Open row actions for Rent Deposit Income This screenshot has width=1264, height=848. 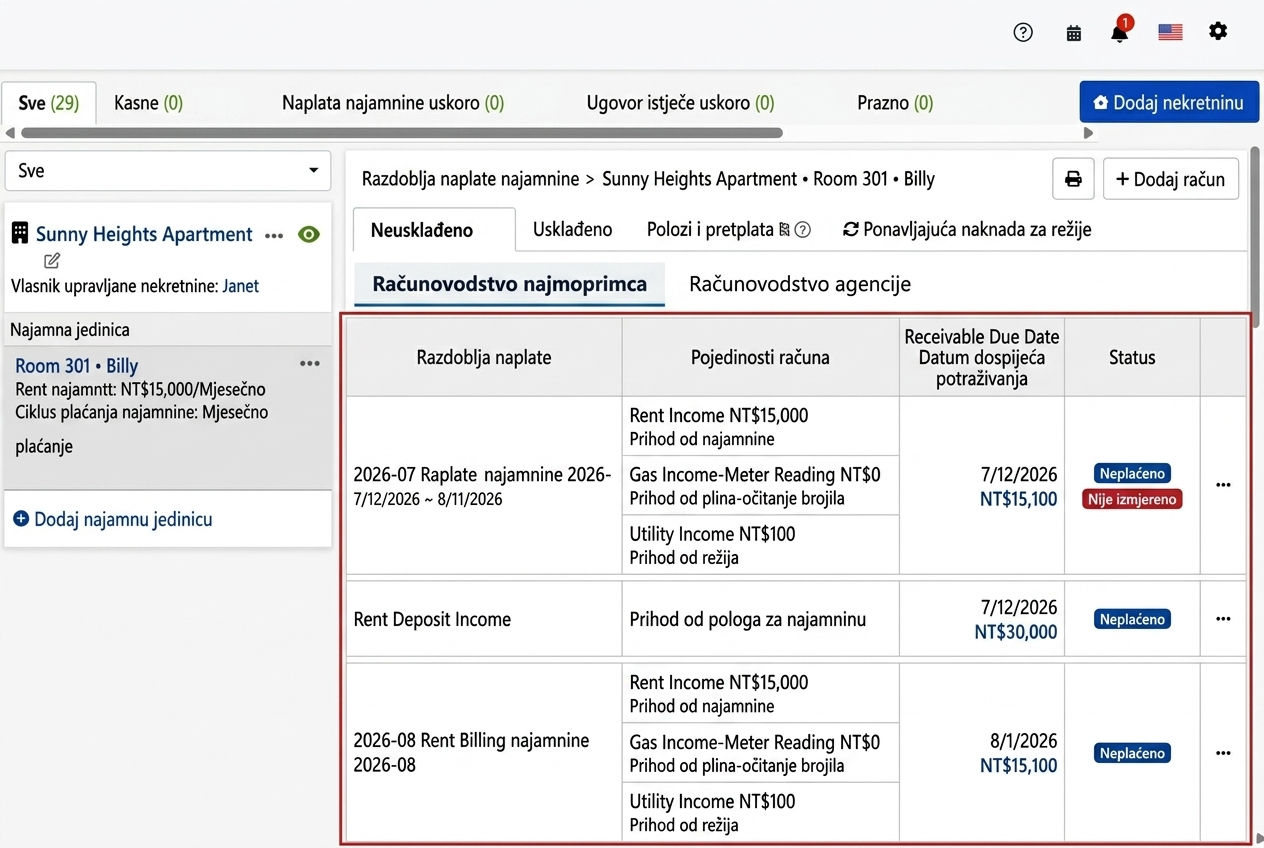(1223, 619)
